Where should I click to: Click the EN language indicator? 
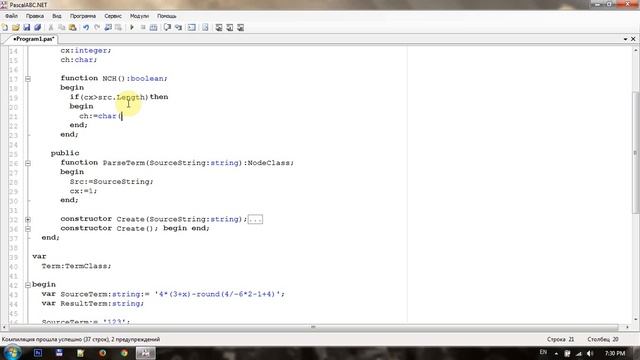click(x=543, y=353)
